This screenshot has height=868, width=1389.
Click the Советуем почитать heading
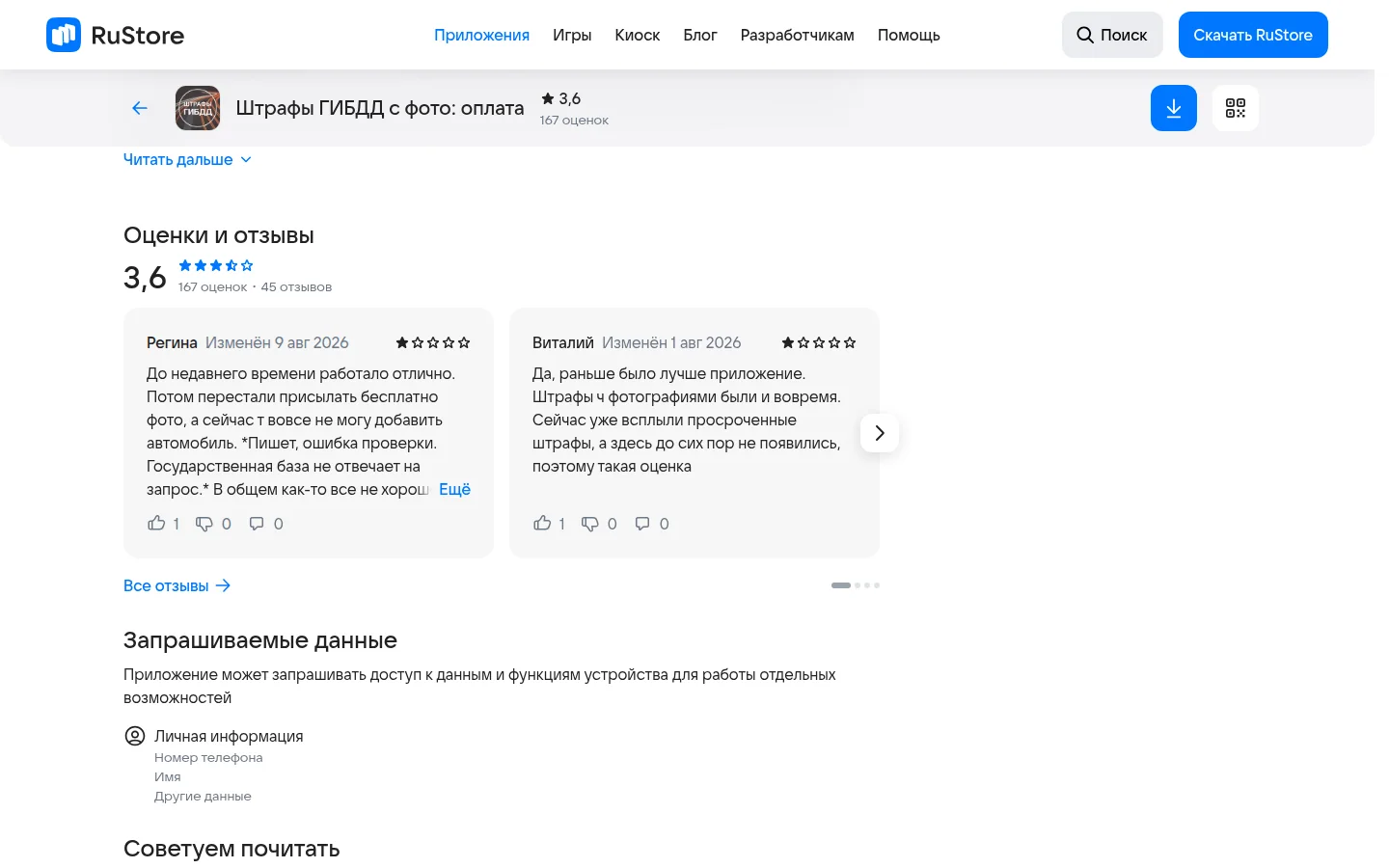pos(231,849)
